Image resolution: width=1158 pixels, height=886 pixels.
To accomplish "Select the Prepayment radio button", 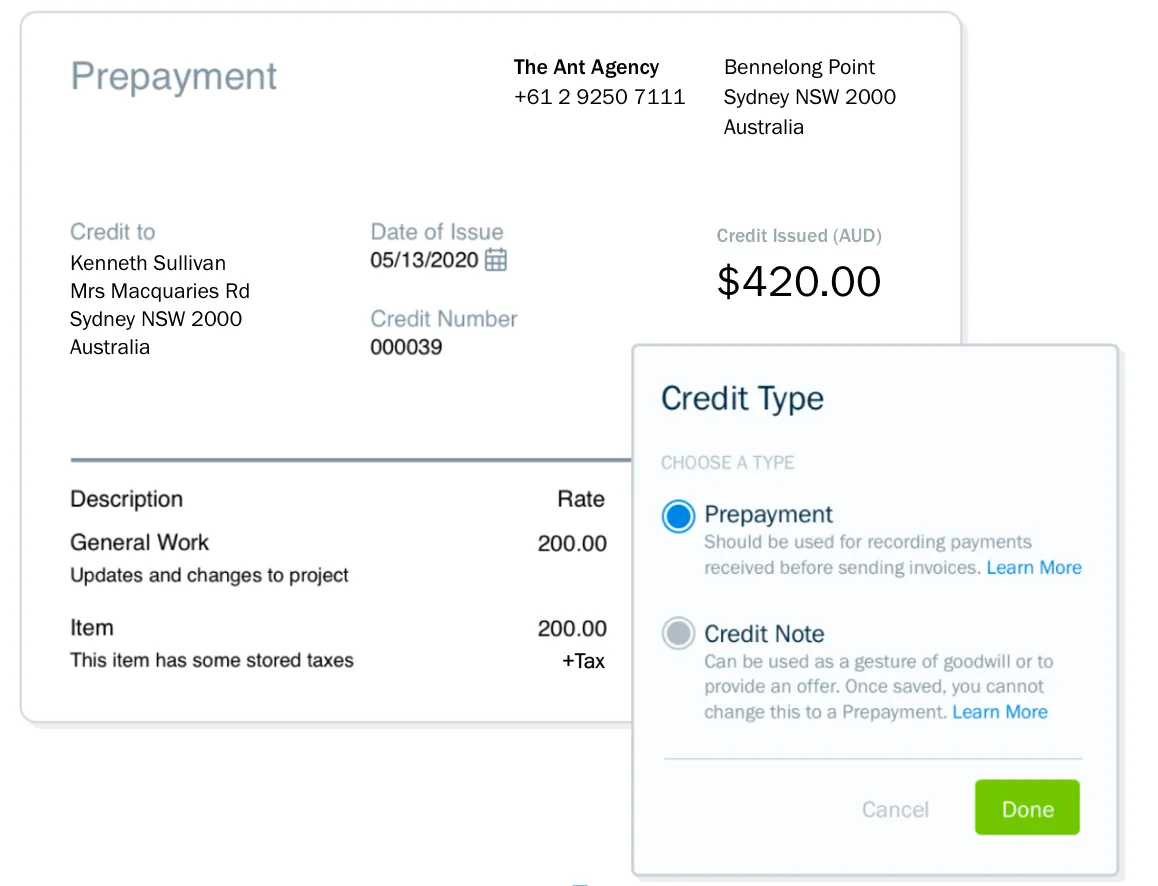I will point(678,517).
